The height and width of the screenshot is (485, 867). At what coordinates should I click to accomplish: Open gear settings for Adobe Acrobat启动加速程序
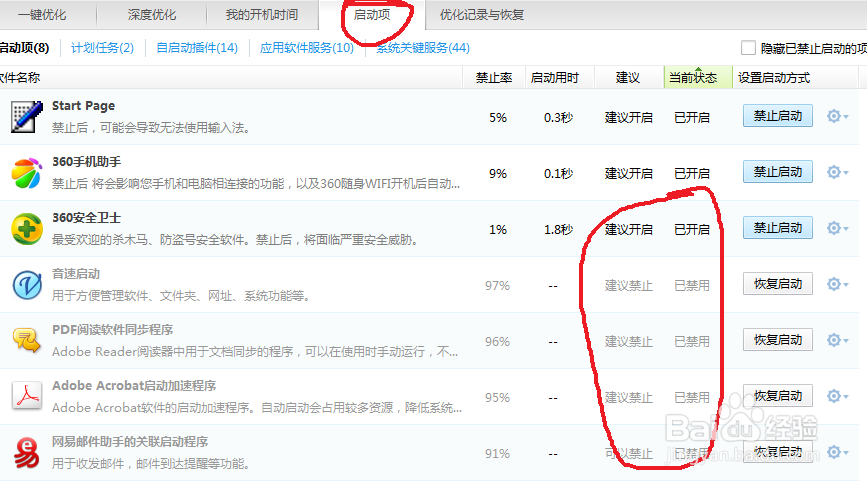[837, 396]
